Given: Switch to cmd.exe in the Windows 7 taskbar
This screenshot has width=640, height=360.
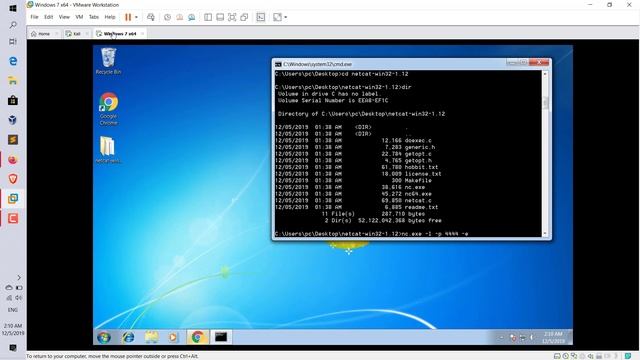Looking at the screenshot, I should coord(221,337).
